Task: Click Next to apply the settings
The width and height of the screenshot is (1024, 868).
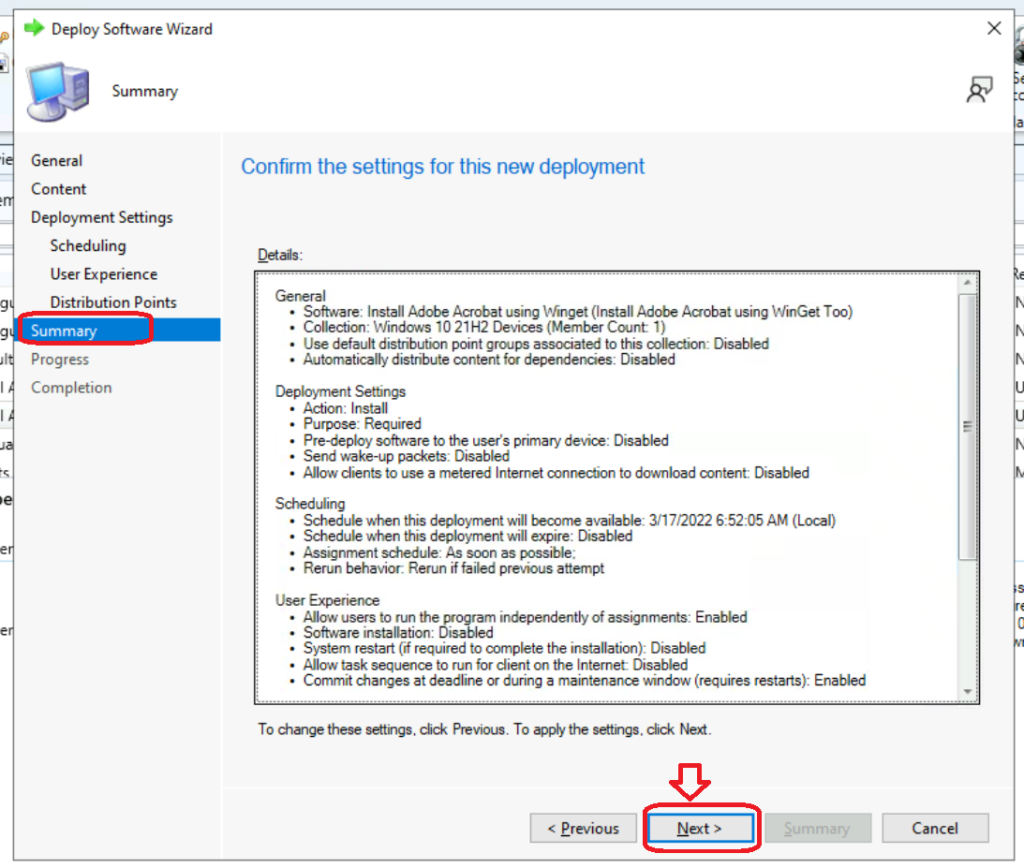Action: (700, 828)
